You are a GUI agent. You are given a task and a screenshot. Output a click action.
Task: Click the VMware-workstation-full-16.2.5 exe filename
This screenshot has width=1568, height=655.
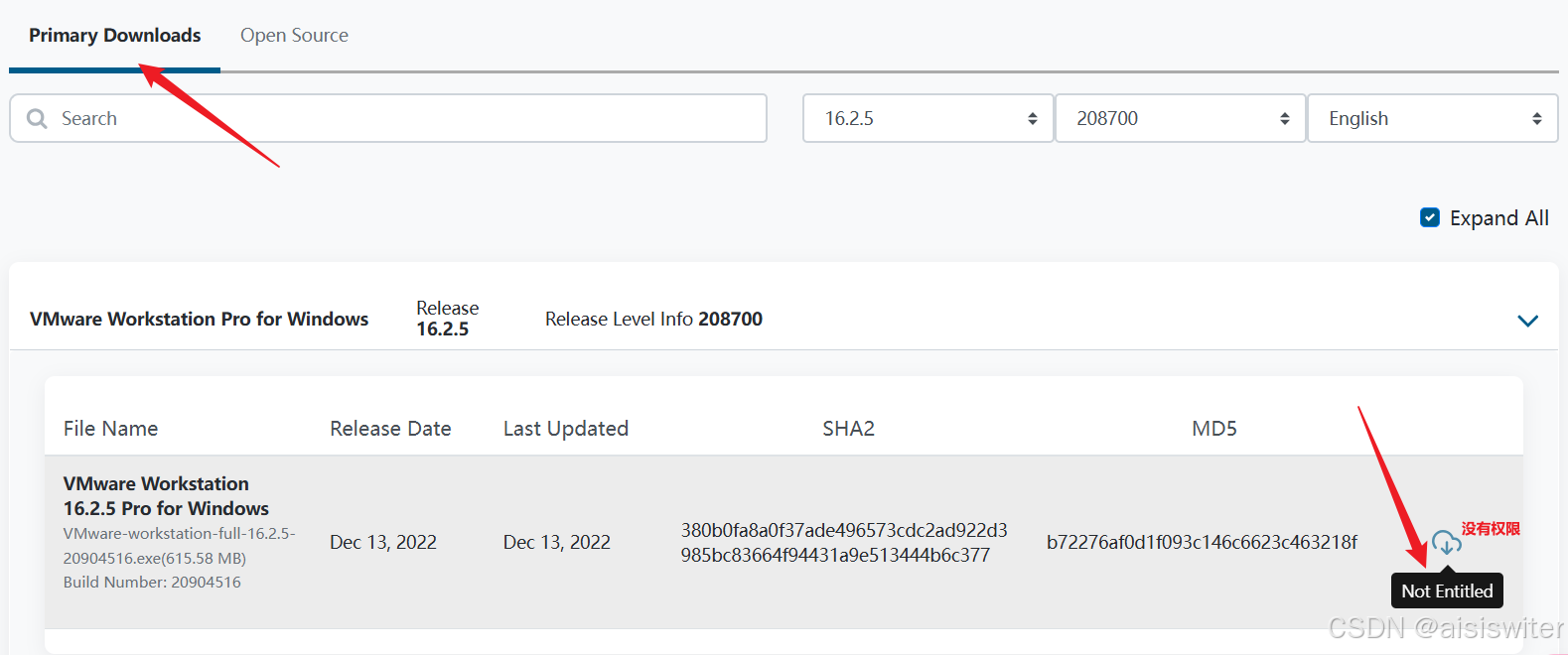tap(179, 546)
